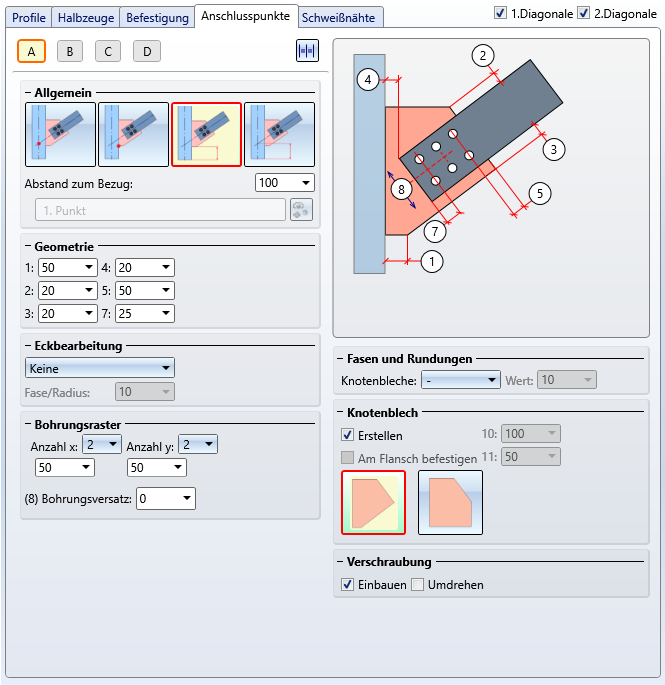The width and height of the screenshot is (665, 685).
Task: Click dimension marker 3 in preview
Action: 554,149
